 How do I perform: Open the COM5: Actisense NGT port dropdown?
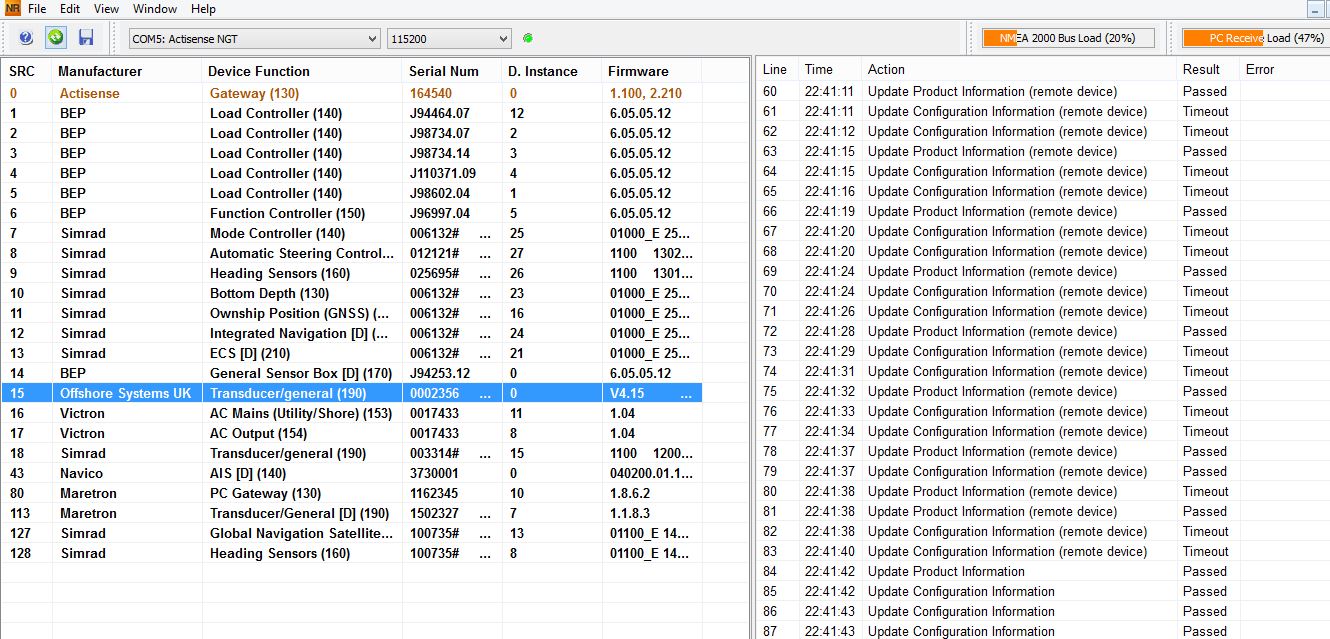[x=254, y=39]
